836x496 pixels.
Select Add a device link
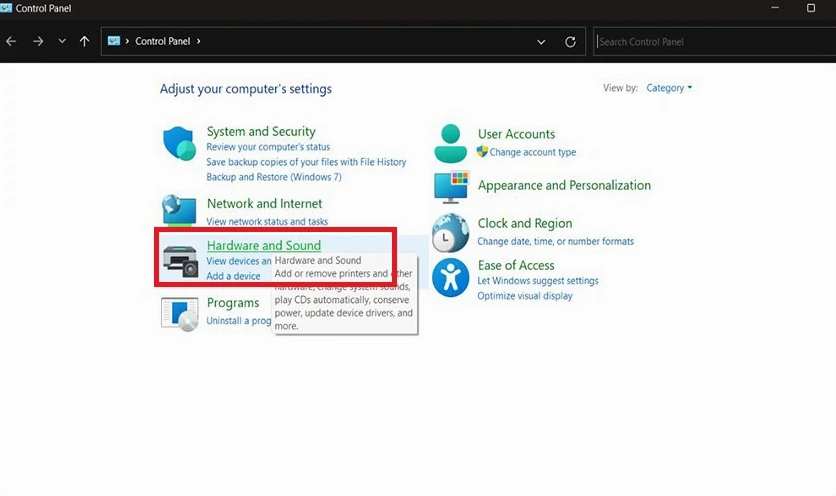[x=233, y=276]
